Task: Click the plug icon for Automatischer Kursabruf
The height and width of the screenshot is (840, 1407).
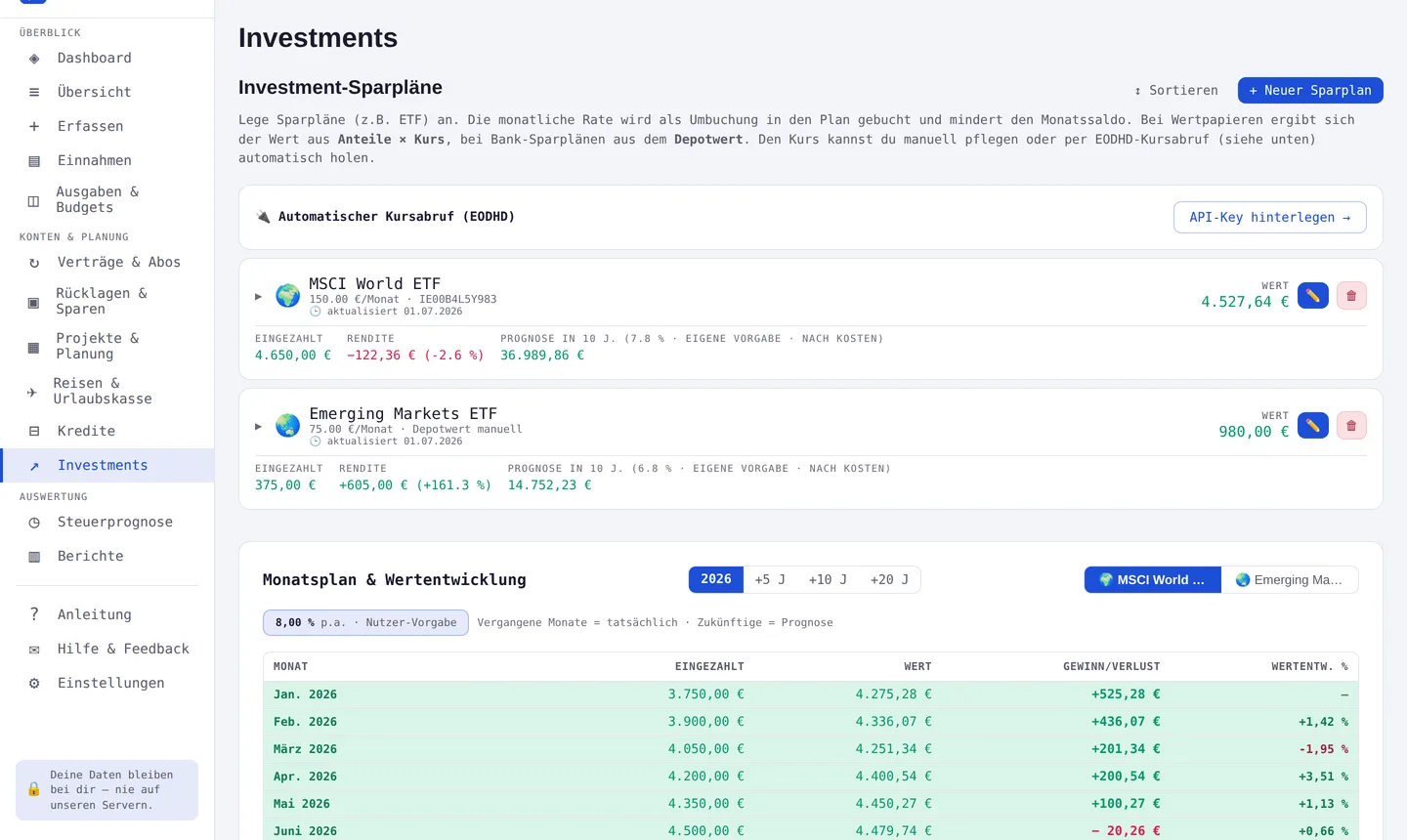Action: (263, 217)
